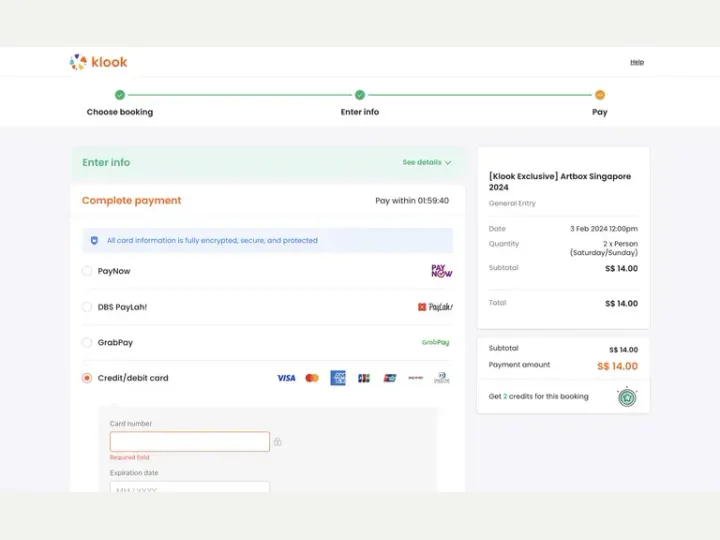Viewport: 720px width, 540px height.
Task: Click the PayNow logo
Action: pos(441,271)
